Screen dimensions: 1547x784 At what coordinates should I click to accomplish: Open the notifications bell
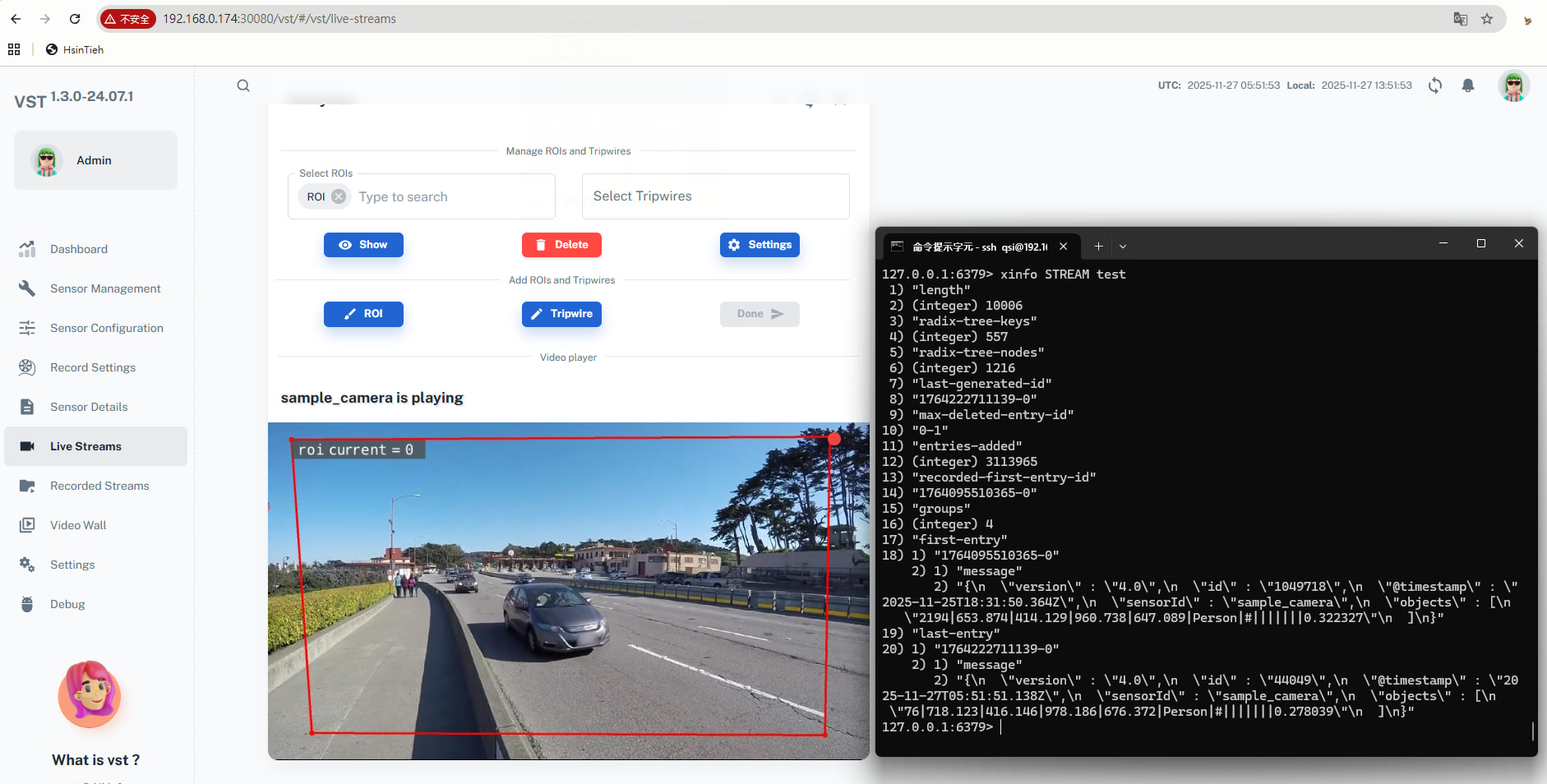[x=1468, y=85]
